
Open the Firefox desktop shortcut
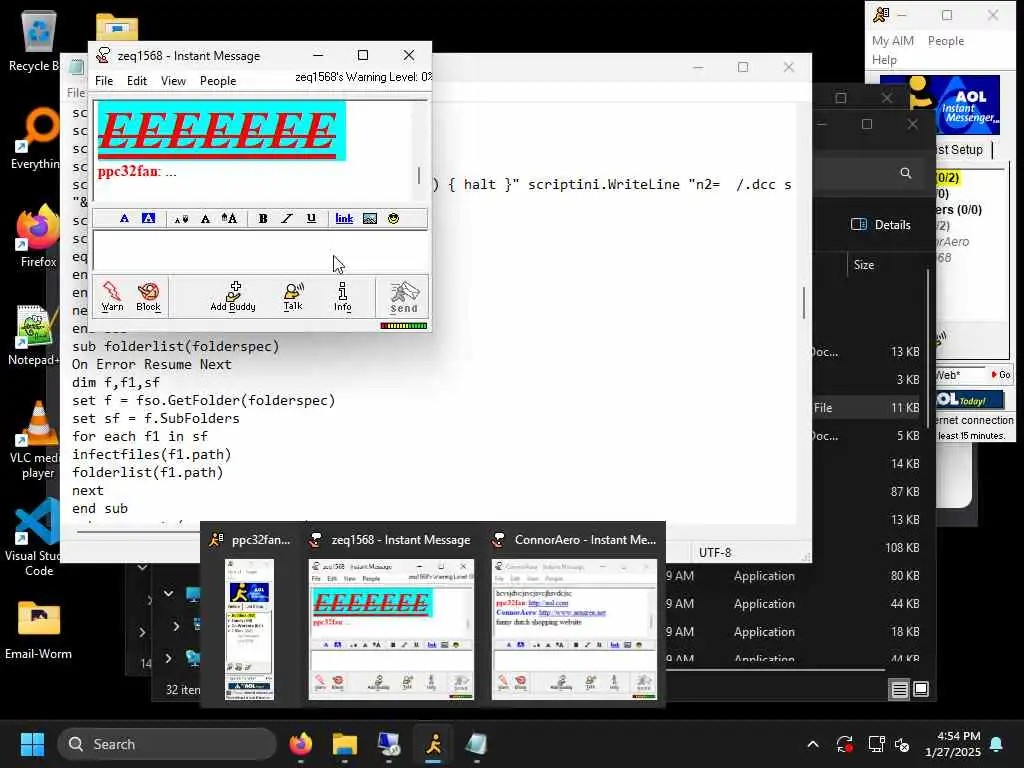click(38, 235)
